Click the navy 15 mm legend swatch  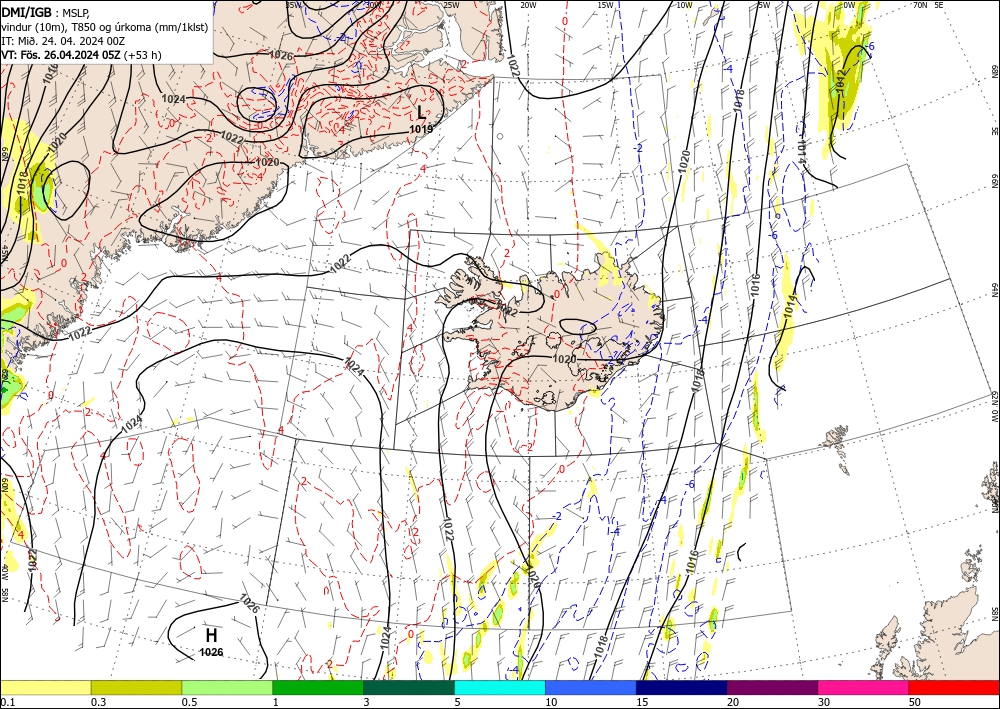[682, 687]
